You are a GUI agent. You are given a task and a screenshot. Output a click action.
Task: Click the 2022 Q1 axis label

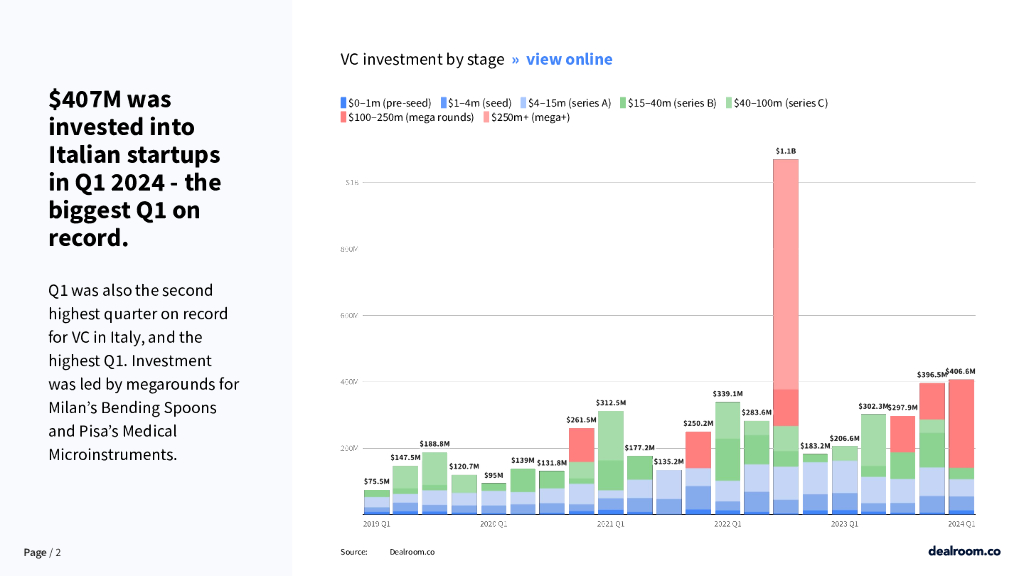coord(727,523)
